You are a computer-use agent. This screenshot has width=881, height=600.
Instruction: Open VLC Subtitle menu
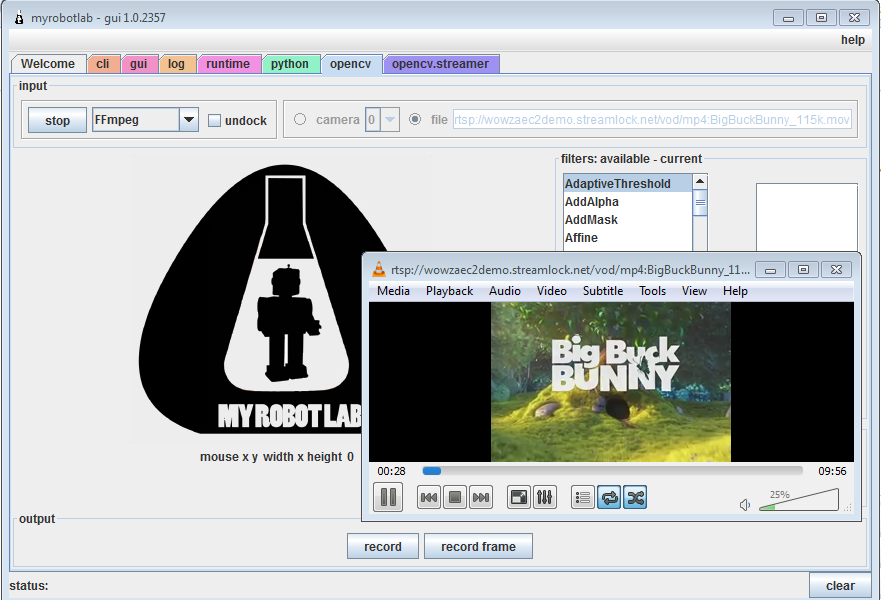603,291
